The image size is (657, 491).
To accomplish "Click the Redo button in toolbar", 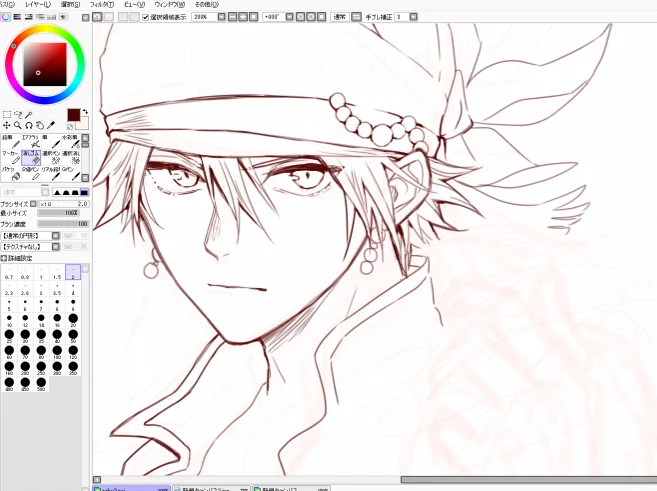I will coord(109,17).
